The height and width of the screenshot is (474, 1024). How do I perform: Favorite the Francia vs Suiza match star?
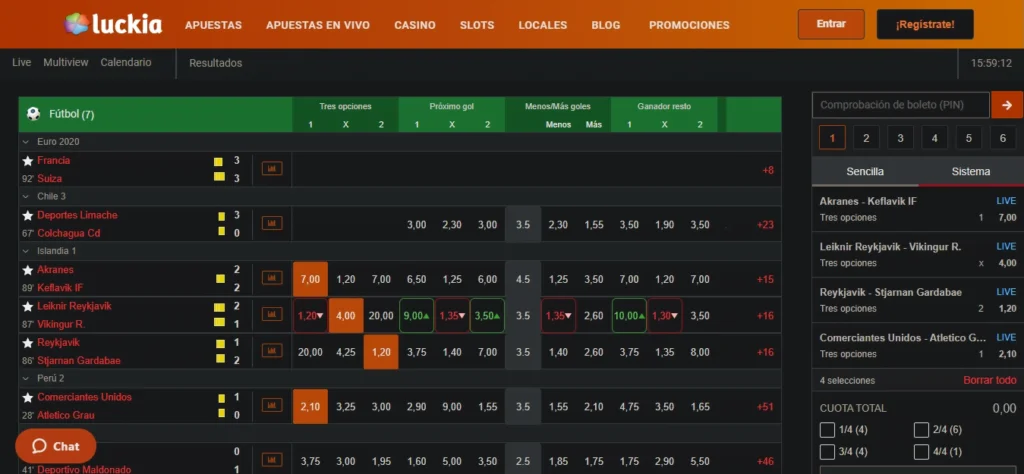click(28, 161)
